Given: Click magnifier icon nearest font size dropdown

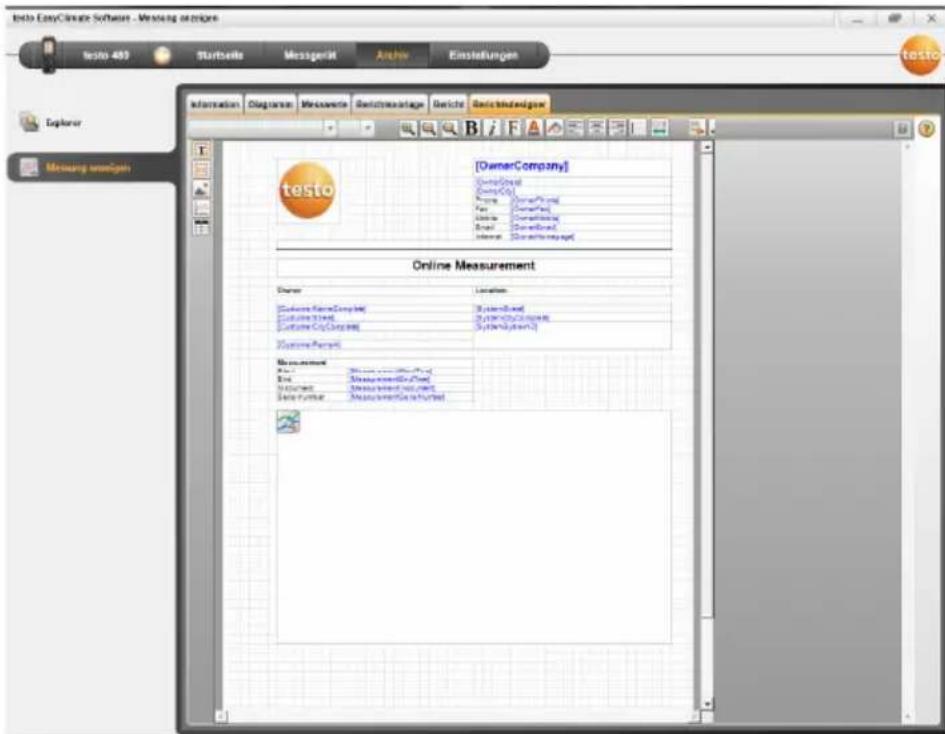Looking at the screenshot, I should (408, 128).
